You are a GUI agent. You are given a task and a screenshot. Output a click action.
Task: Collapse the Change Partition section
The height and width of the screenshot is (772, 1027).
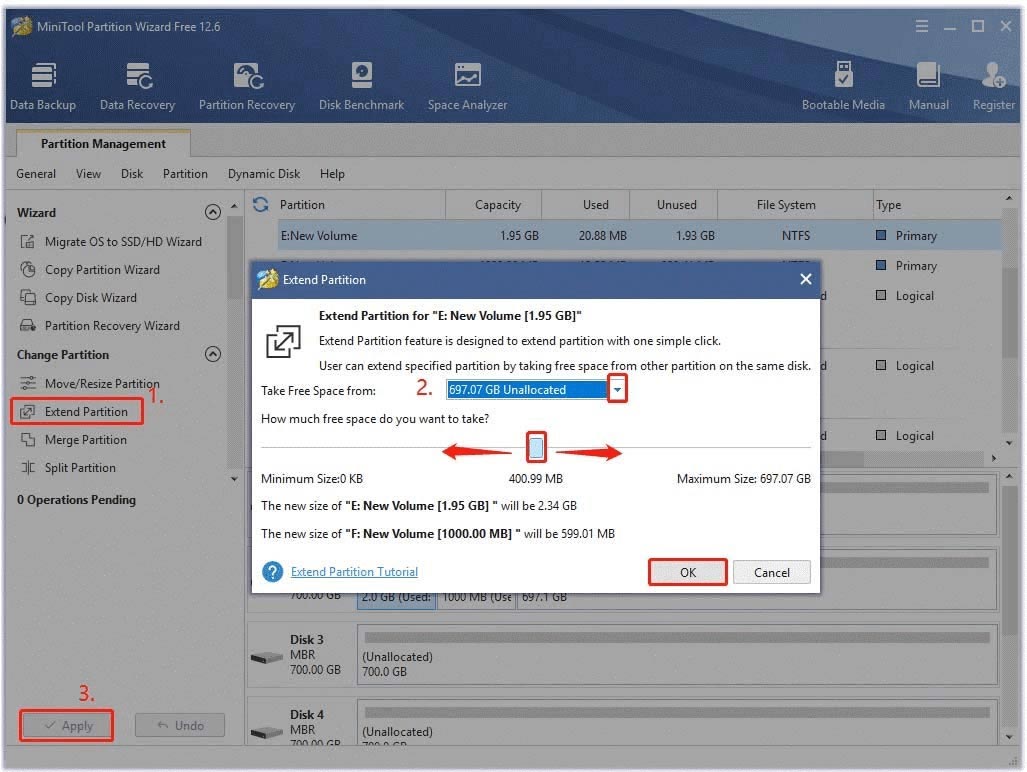pyautogui.click(x=212, y=355)
